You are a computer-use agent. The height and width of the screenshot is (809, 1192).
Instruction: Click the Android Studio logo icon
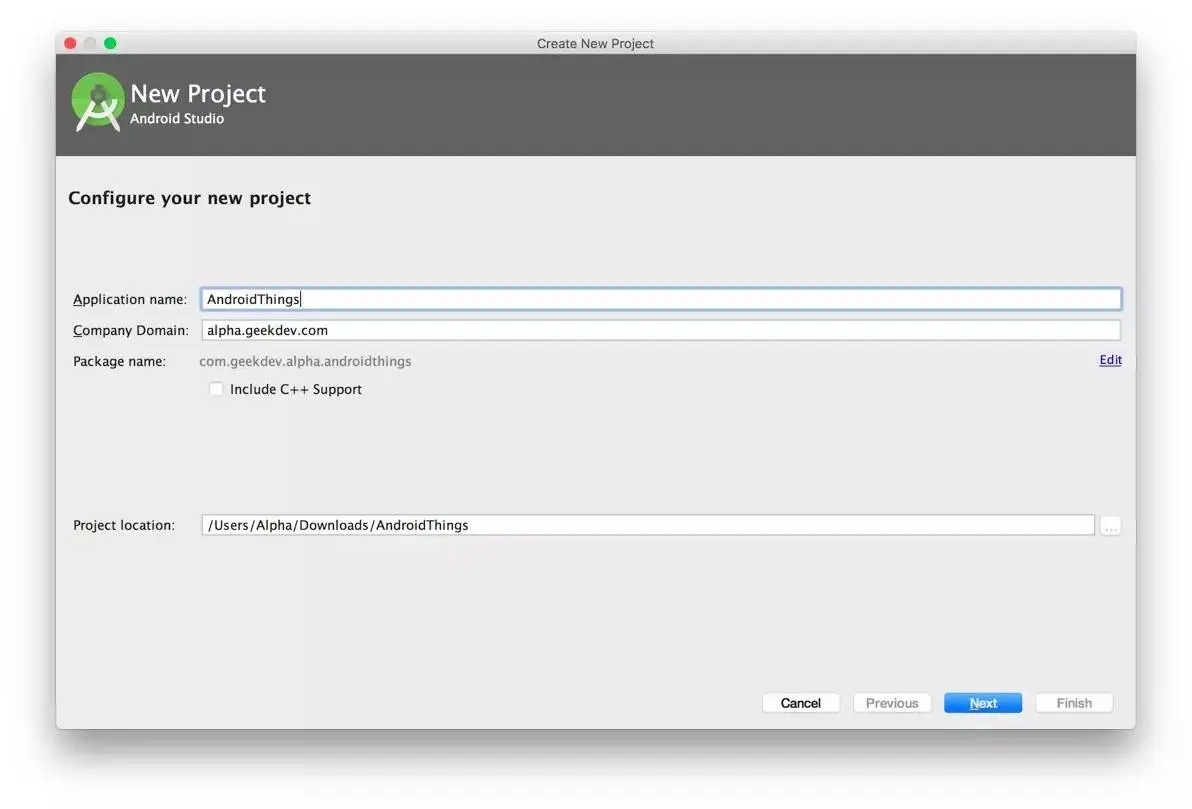click(x=97, y=103)
